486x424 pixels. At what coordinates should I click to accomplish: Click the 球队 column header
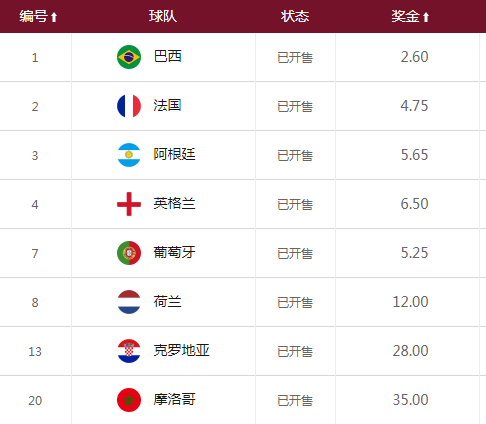[163, 16]
